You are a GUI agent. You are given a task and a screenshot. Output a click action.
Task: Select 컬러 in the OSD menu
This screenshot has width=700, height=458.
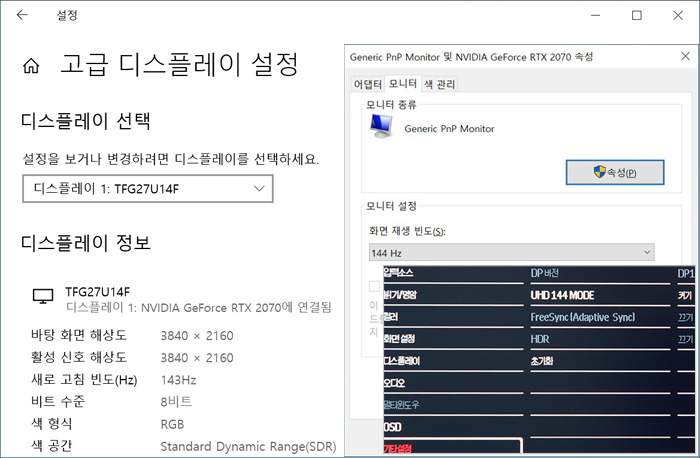391,317
